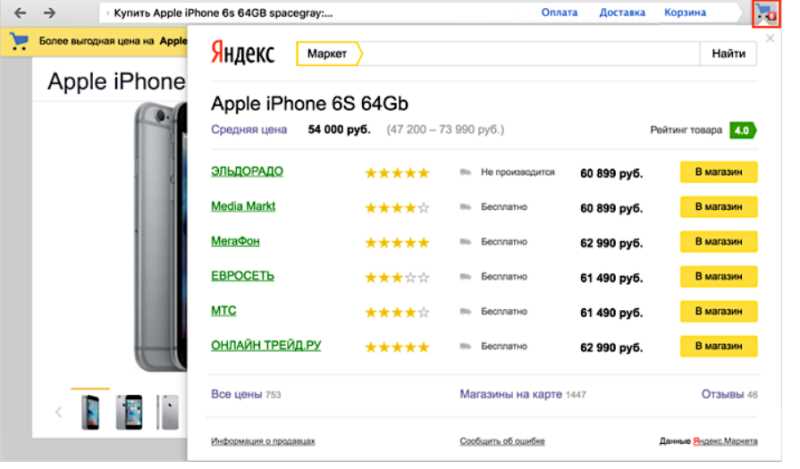This screenshot has height=469, width=800.
Task: Click the star rating for МТС
Action: 397,312
